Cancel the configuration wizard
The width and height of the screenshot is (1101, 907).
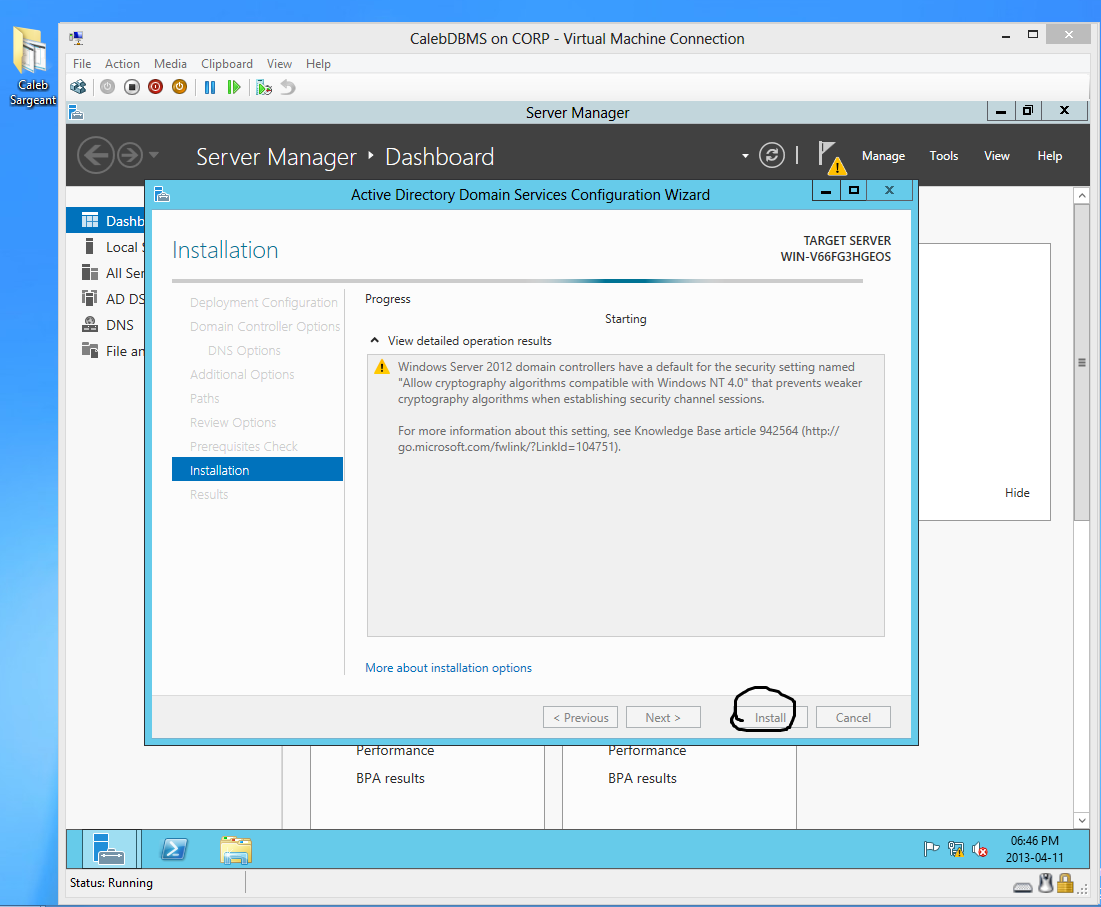pyautogui.click(x=853, y=717)
